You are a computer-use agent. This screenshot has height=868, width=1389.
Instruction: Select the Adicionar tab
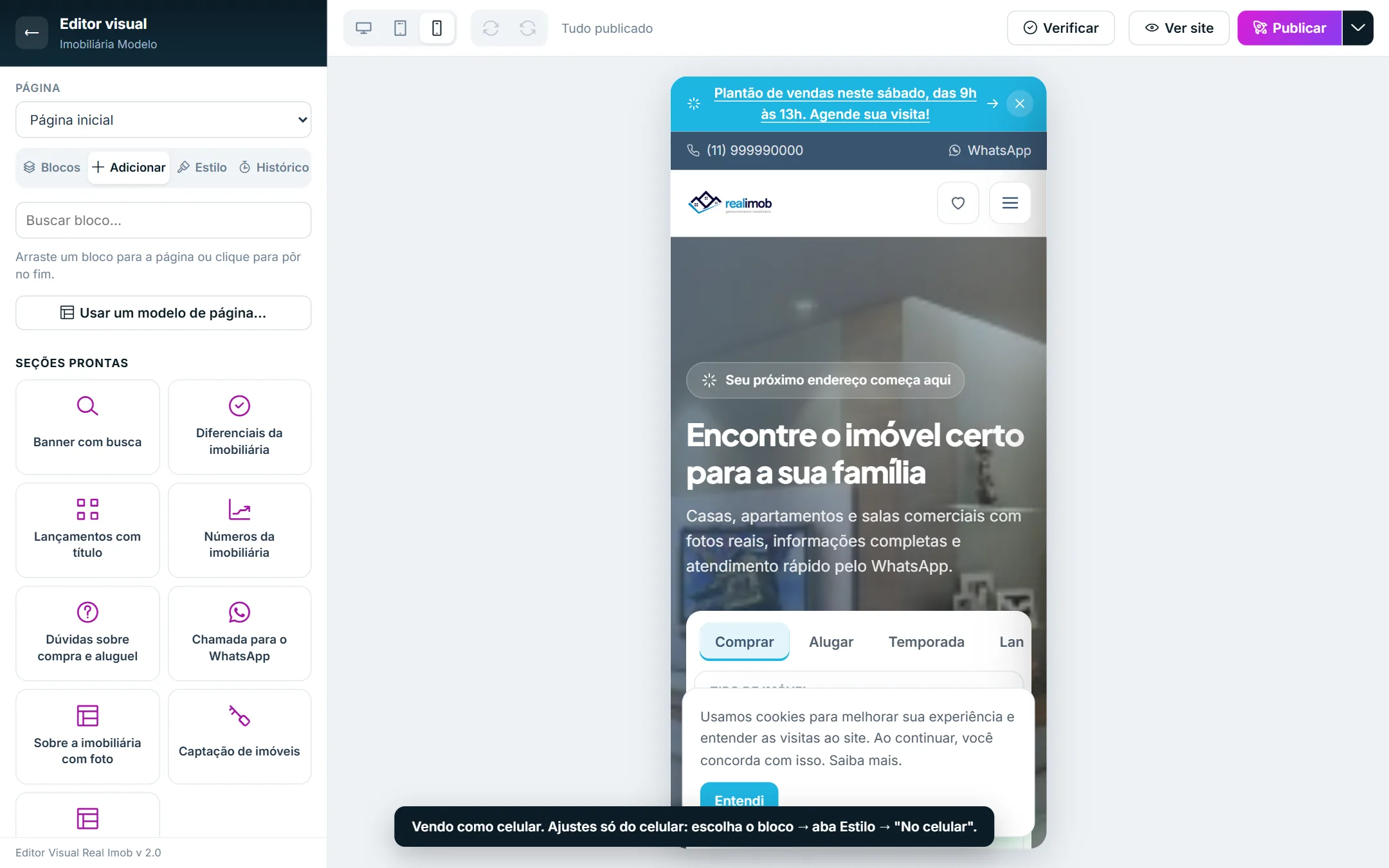pos(129,167)
